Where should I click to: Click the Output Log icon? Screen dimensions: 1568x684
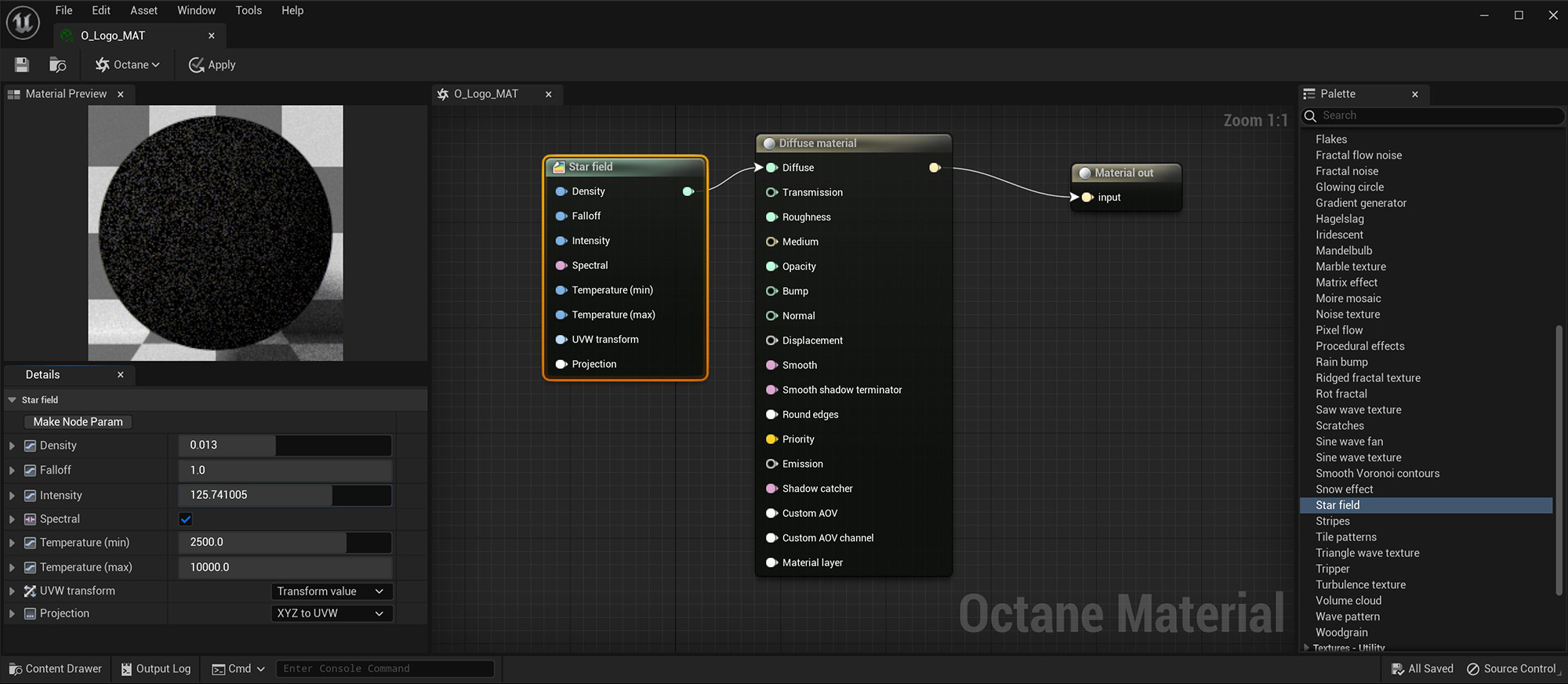126,669
